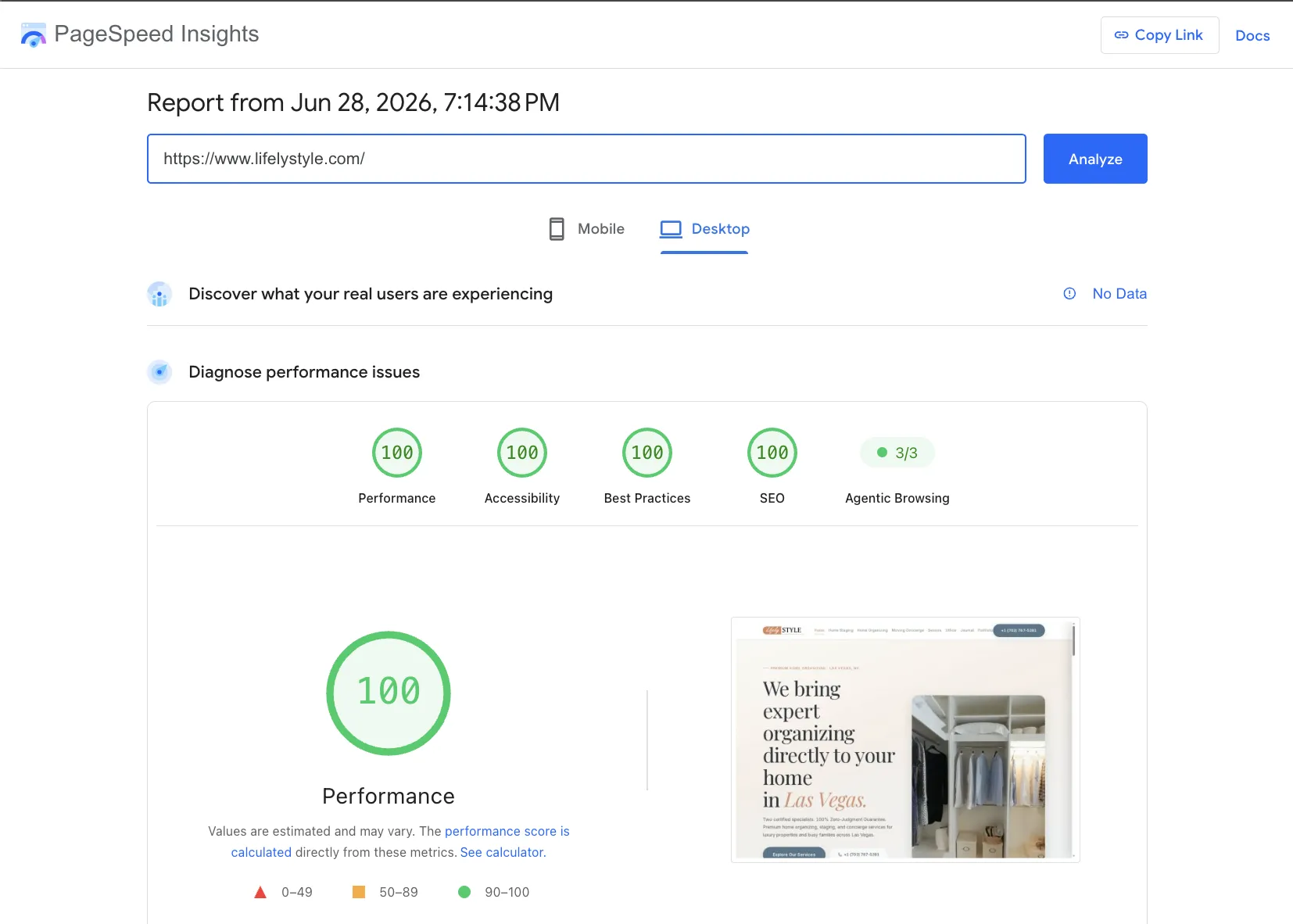Jump to SEO score gauge
1293x924 pixels.
point(772,453)
